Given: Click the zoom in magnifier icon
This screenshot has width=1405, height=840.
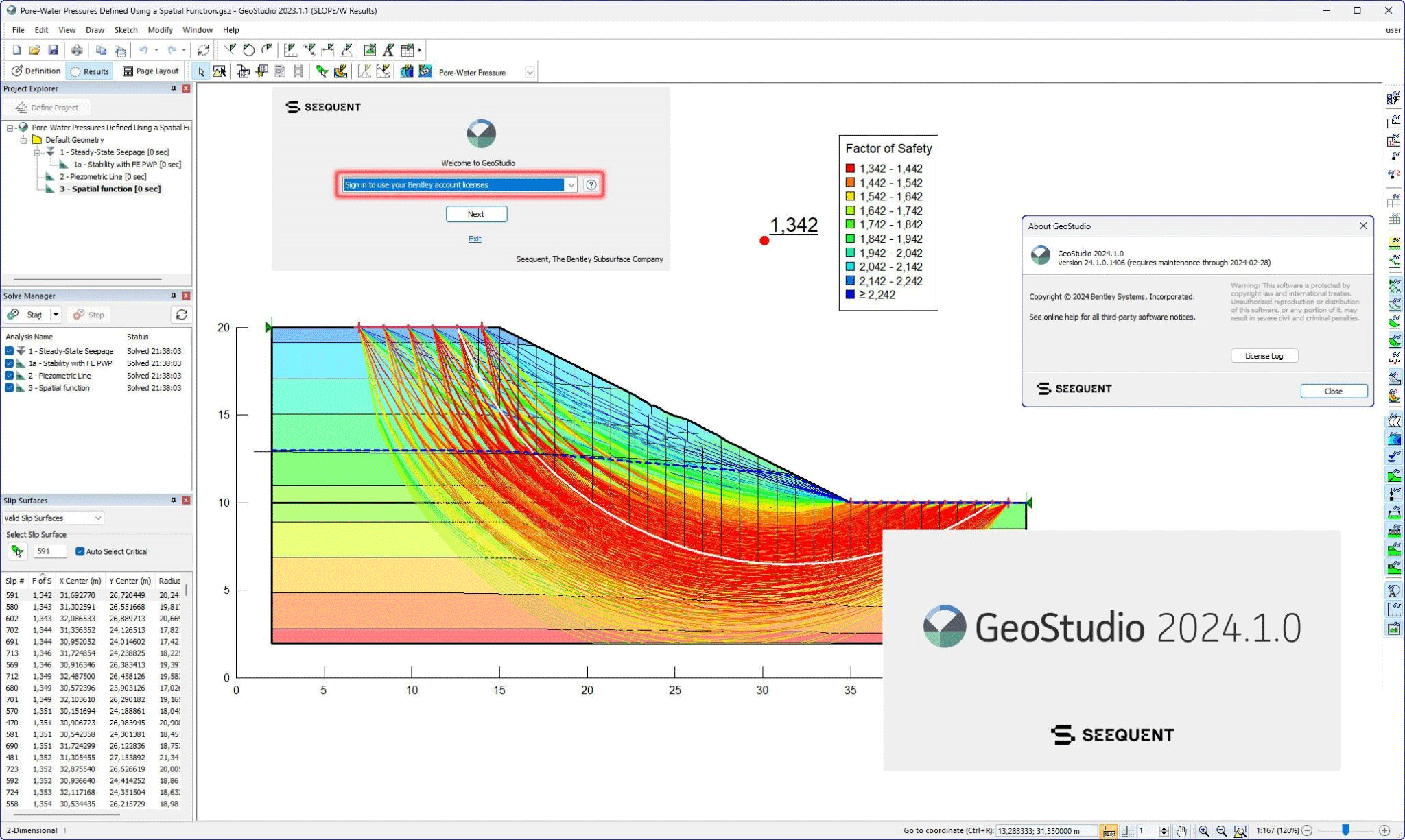Looking at the screenshot, I should [1204, 830].
